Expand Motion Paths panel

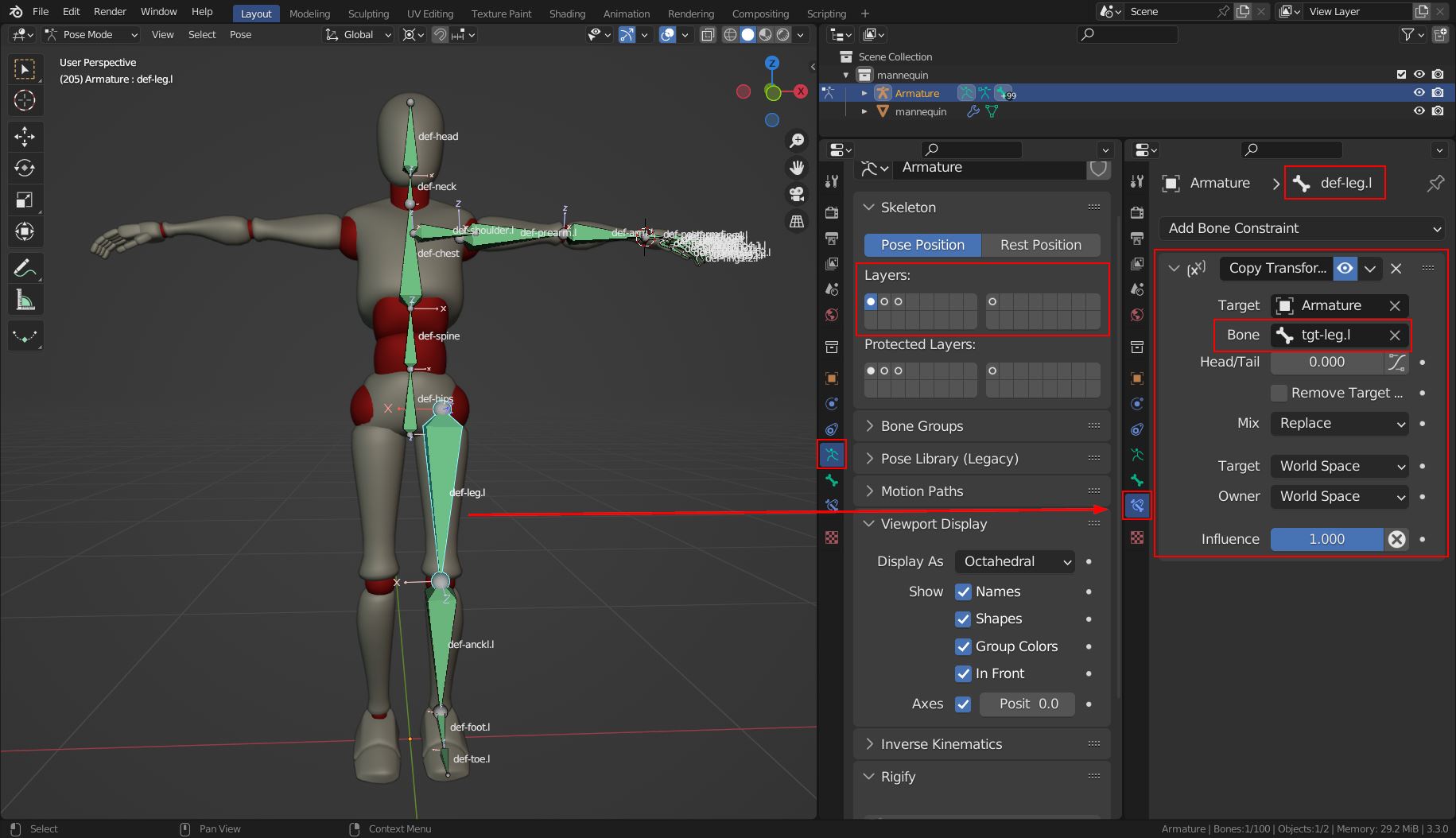point(982,491)
